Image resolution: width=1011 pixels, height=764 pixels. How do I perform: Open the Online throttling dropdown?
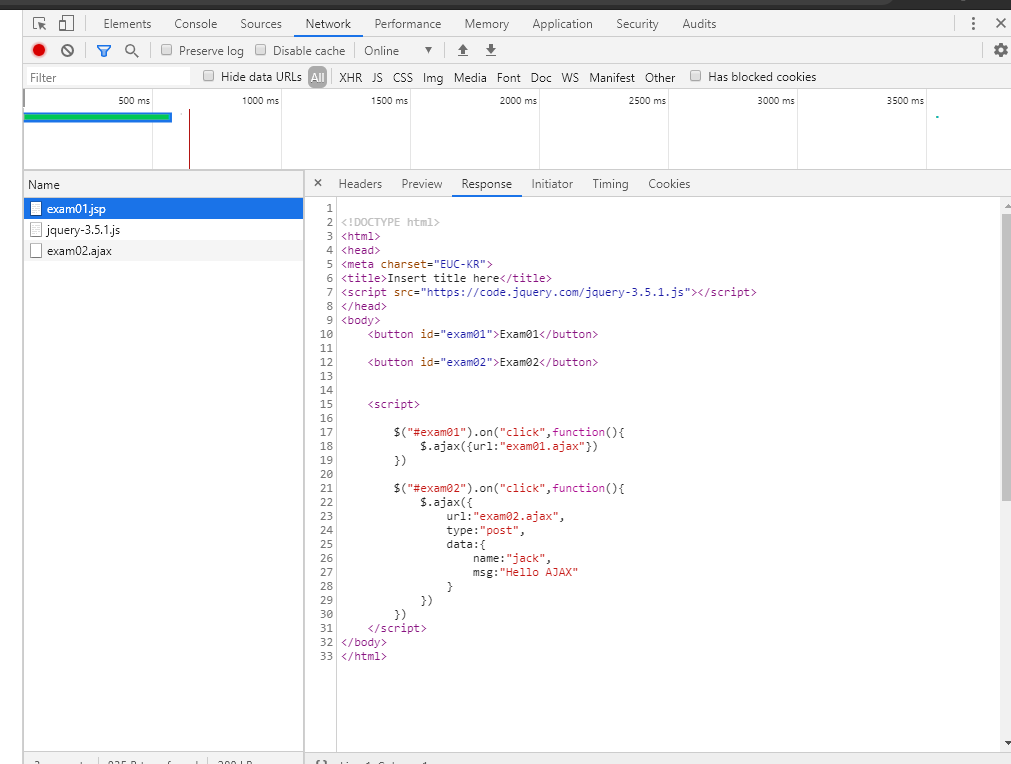(397, 50)
